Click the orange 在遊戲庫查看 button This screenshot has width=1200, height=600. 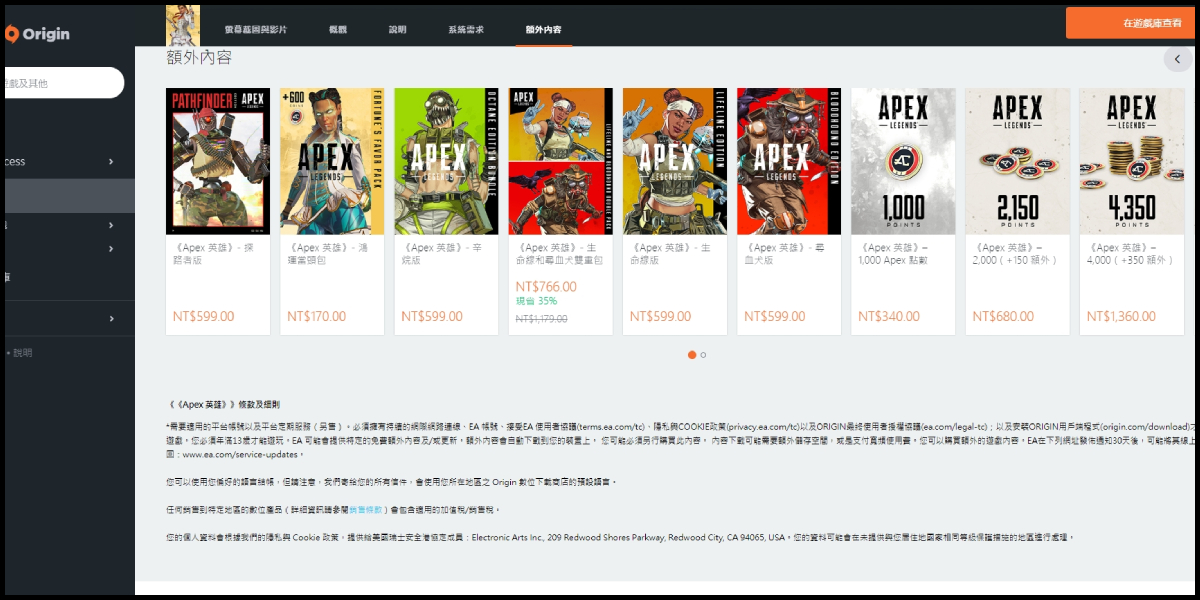click(x=1132, y=23)
